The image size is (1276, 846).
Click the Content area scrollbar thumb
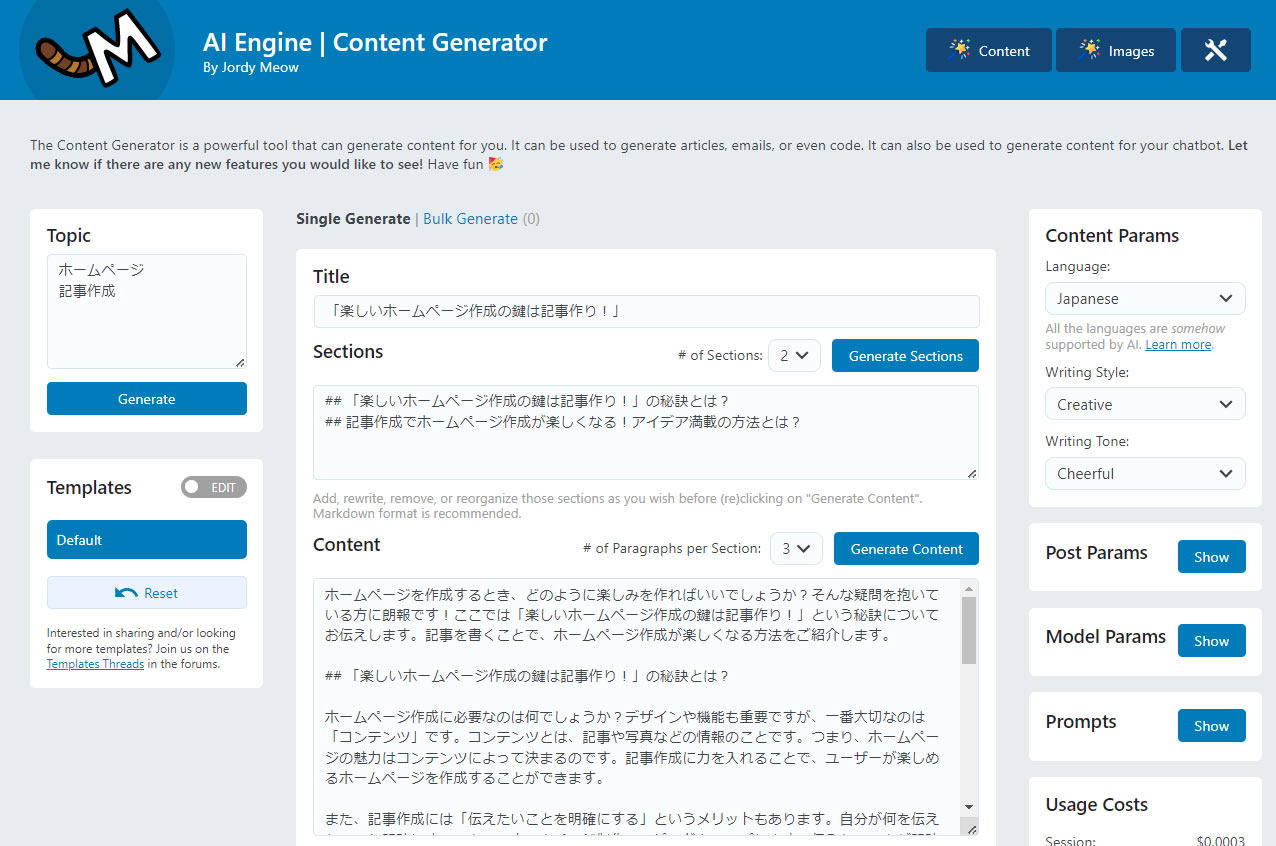[968, 630]
